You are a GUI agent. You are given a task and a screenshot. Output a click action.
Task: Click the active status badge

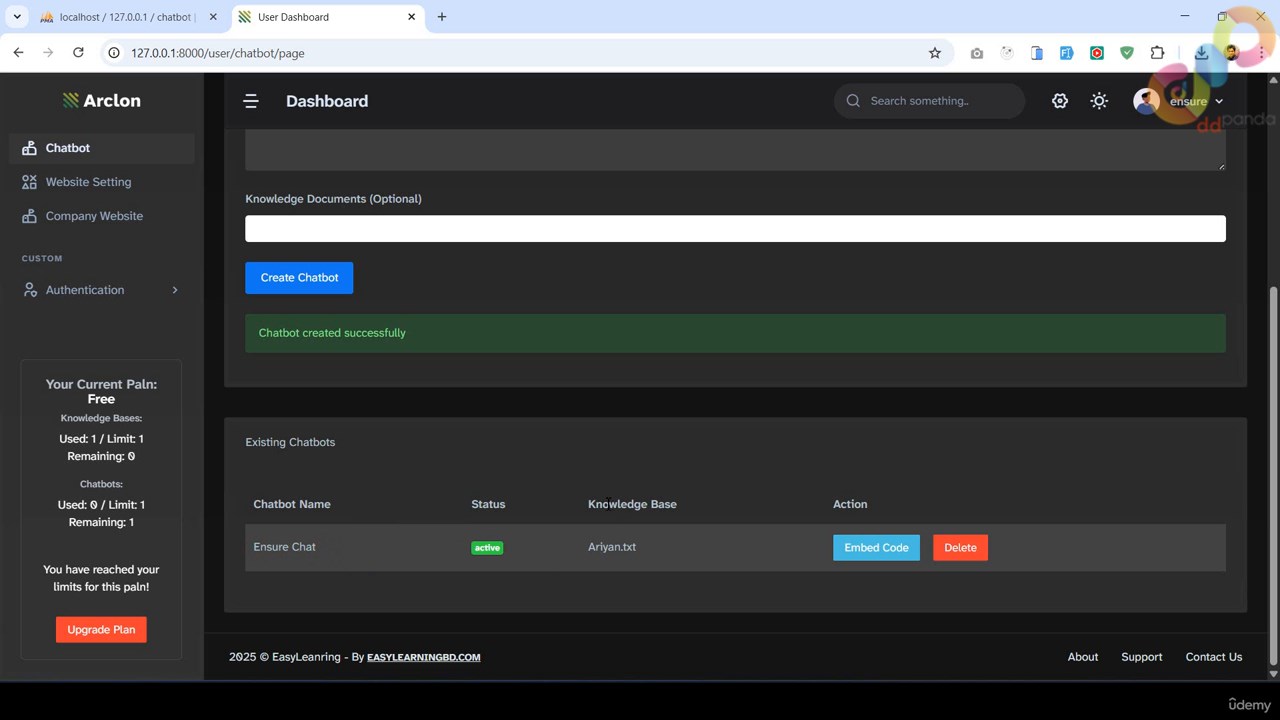(487, 548)
